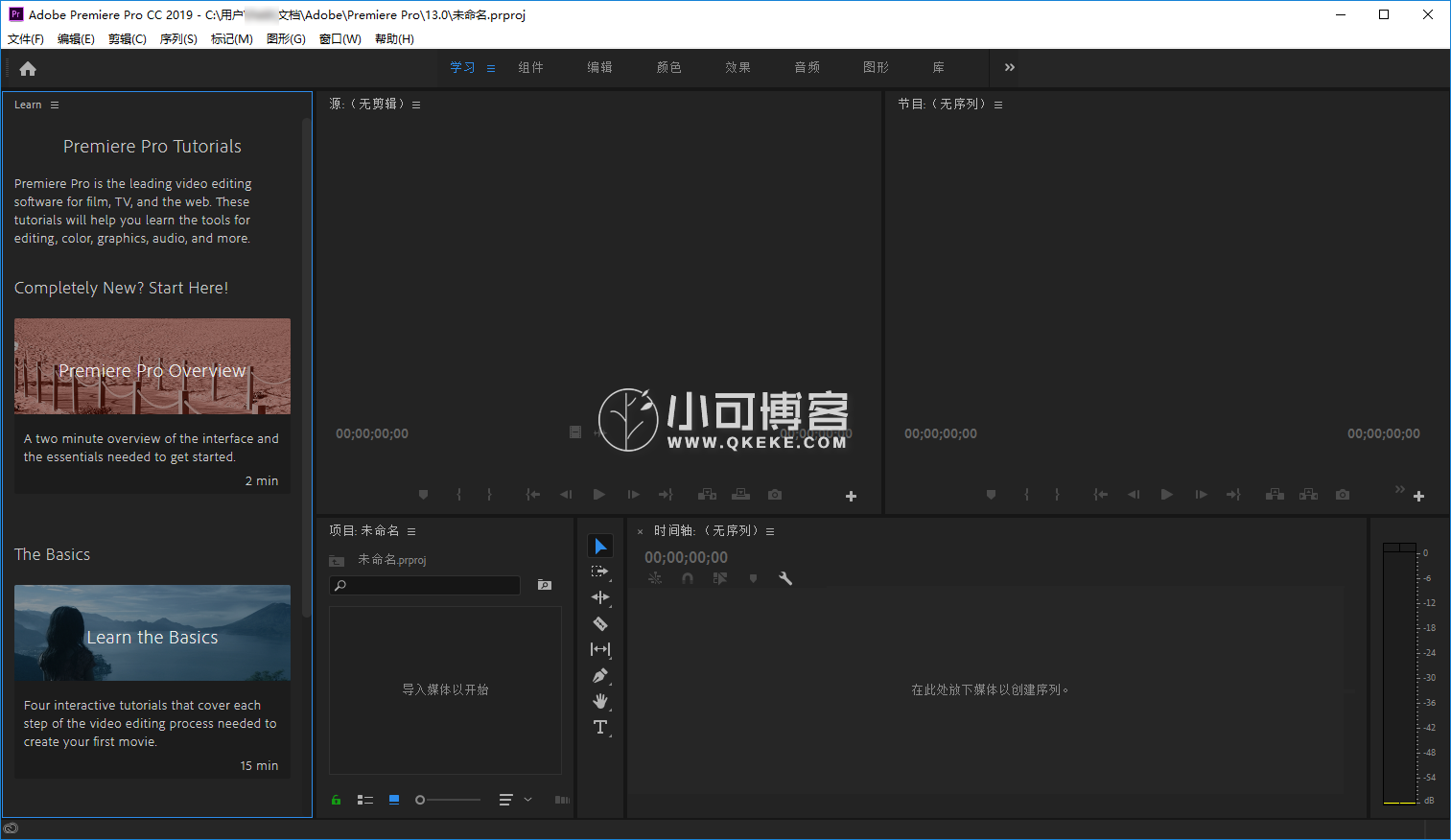
Task: Click the Add Marker icon in Source monitor
Action: (423, 495)
